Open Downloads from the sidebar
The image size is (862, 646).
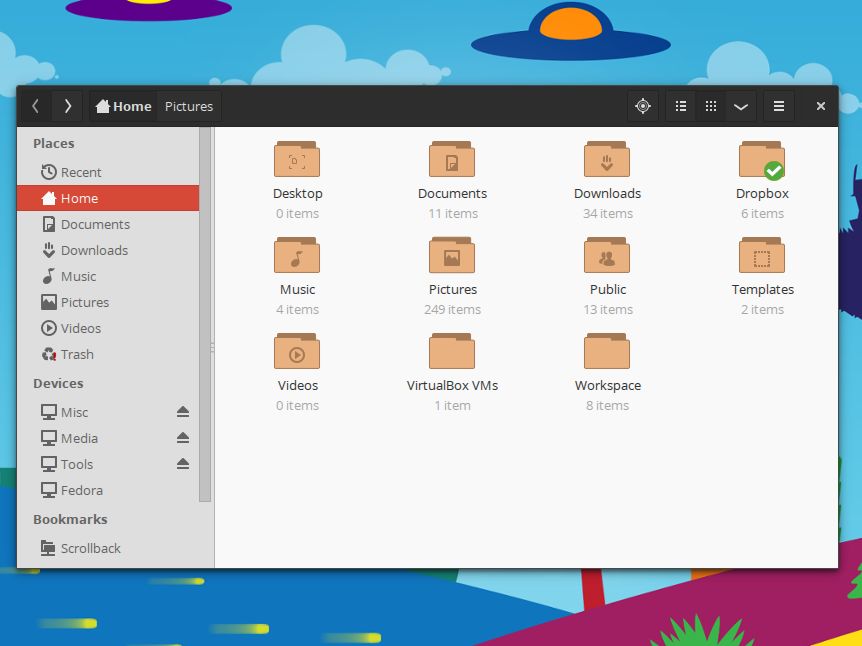[108, 250]
